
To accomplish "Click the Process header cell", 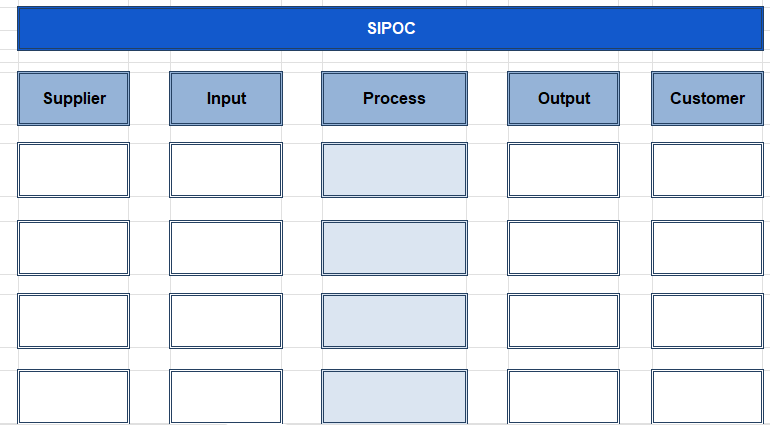I will [x=394, y=98].
